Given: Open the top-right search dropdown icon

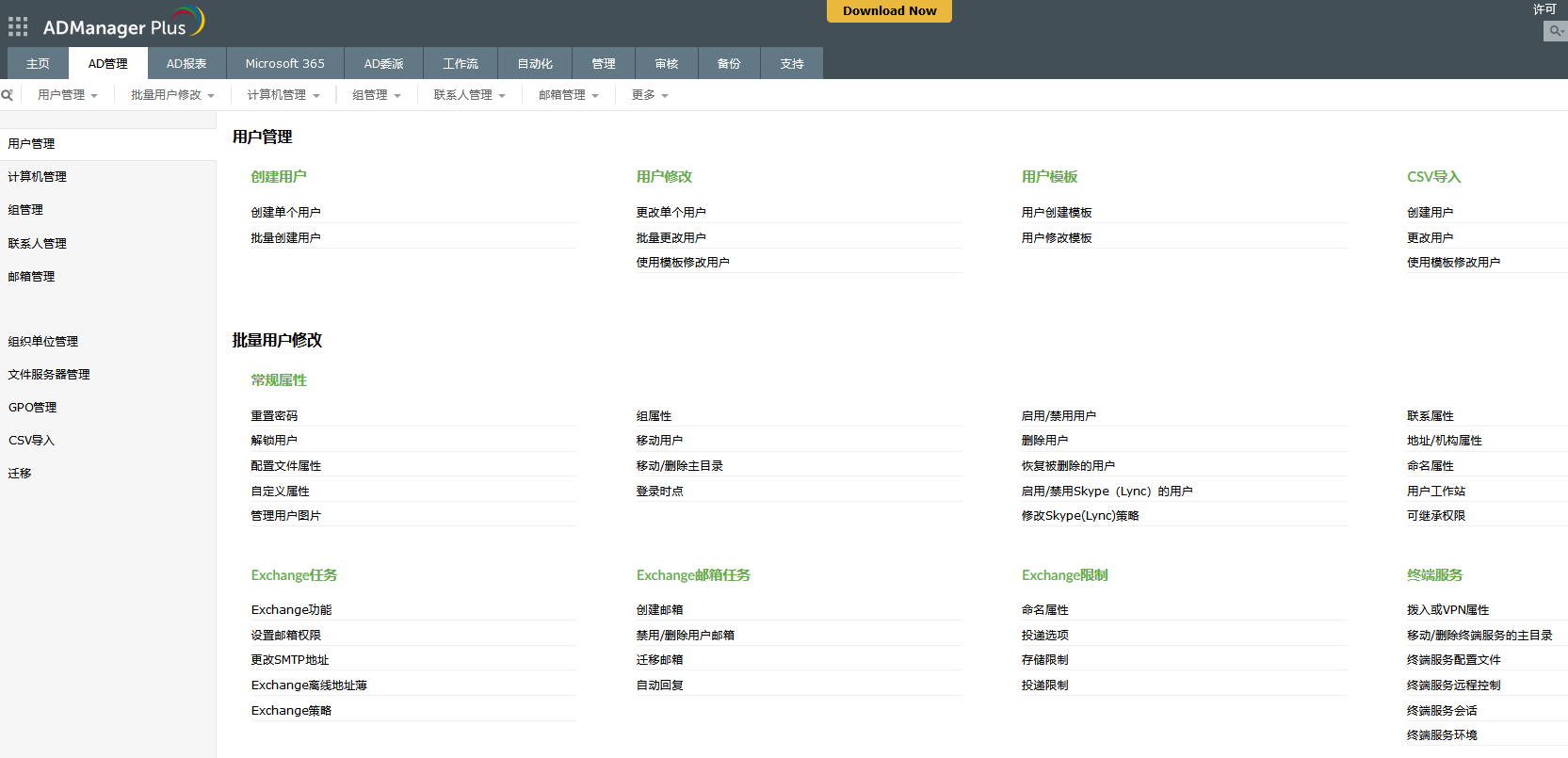Looking at the screenshot, I should tap(1555, 31).
